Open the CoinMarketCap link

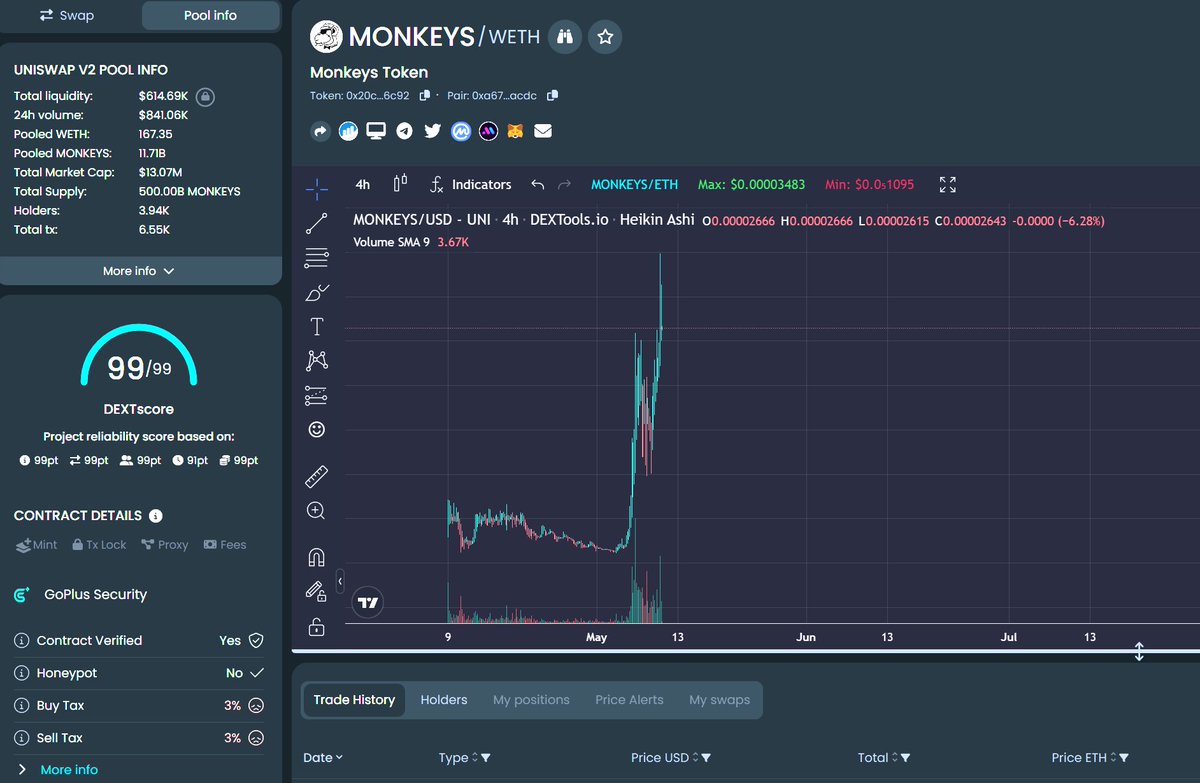(x=460, y=131)
